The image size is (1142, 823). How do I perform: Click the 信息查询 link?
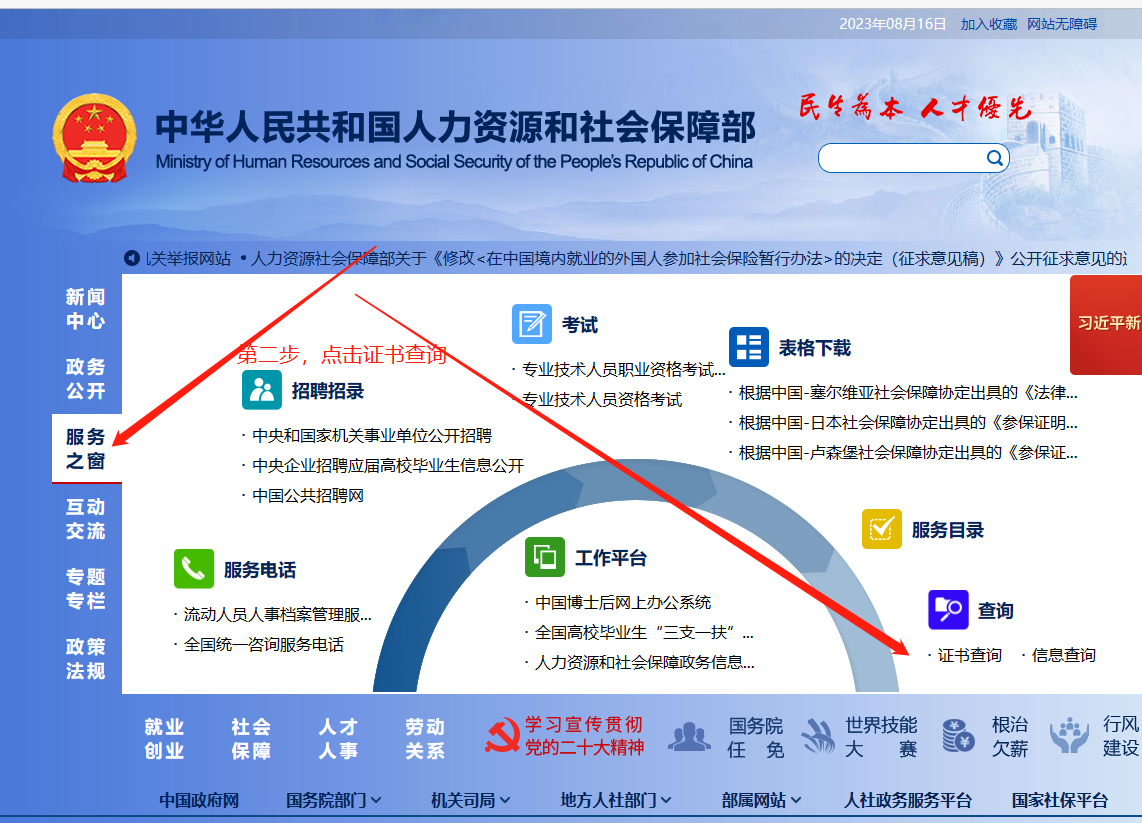point(1063,655)
